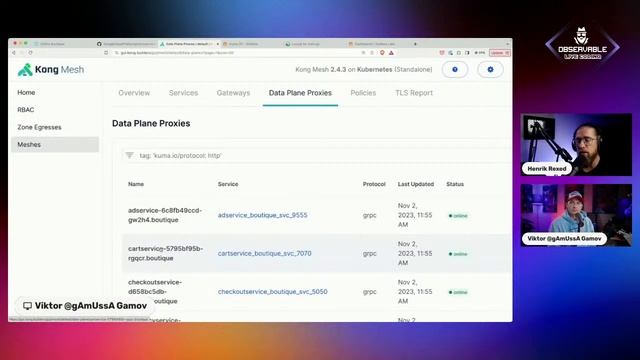Open cartservice_boutique_svc_7070 service link
This screenshot has height=360, width=640.
click(264, 253)
